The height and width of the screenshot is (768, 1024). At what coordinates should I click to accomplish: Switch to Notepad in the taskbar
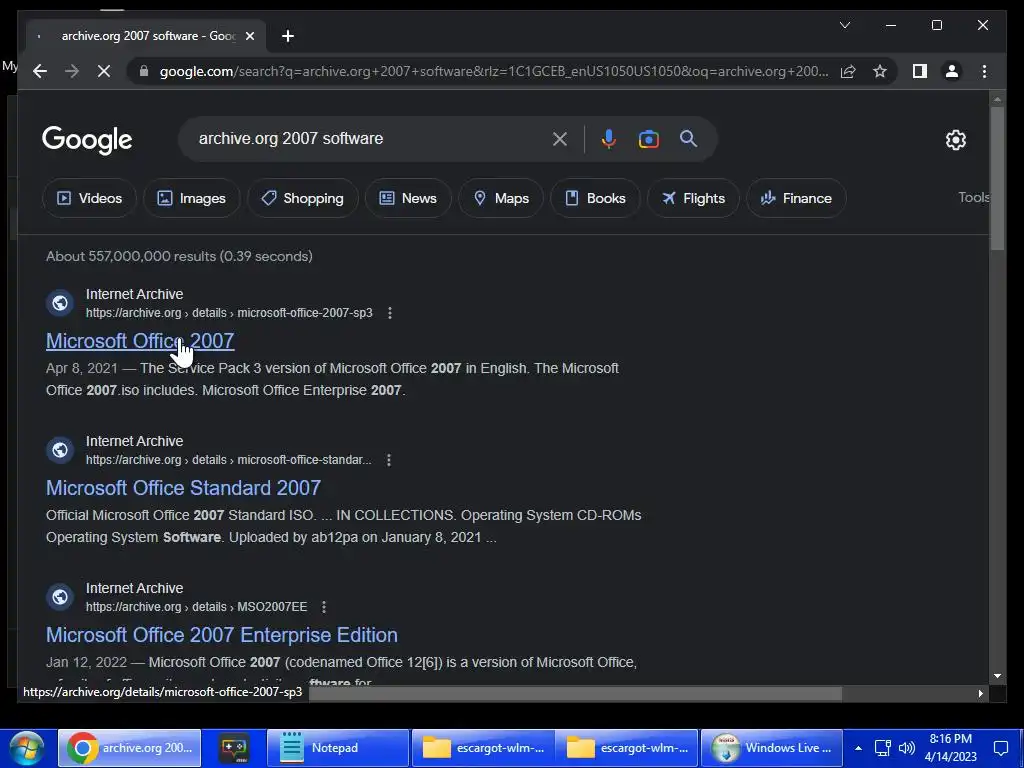coord(338,748)
